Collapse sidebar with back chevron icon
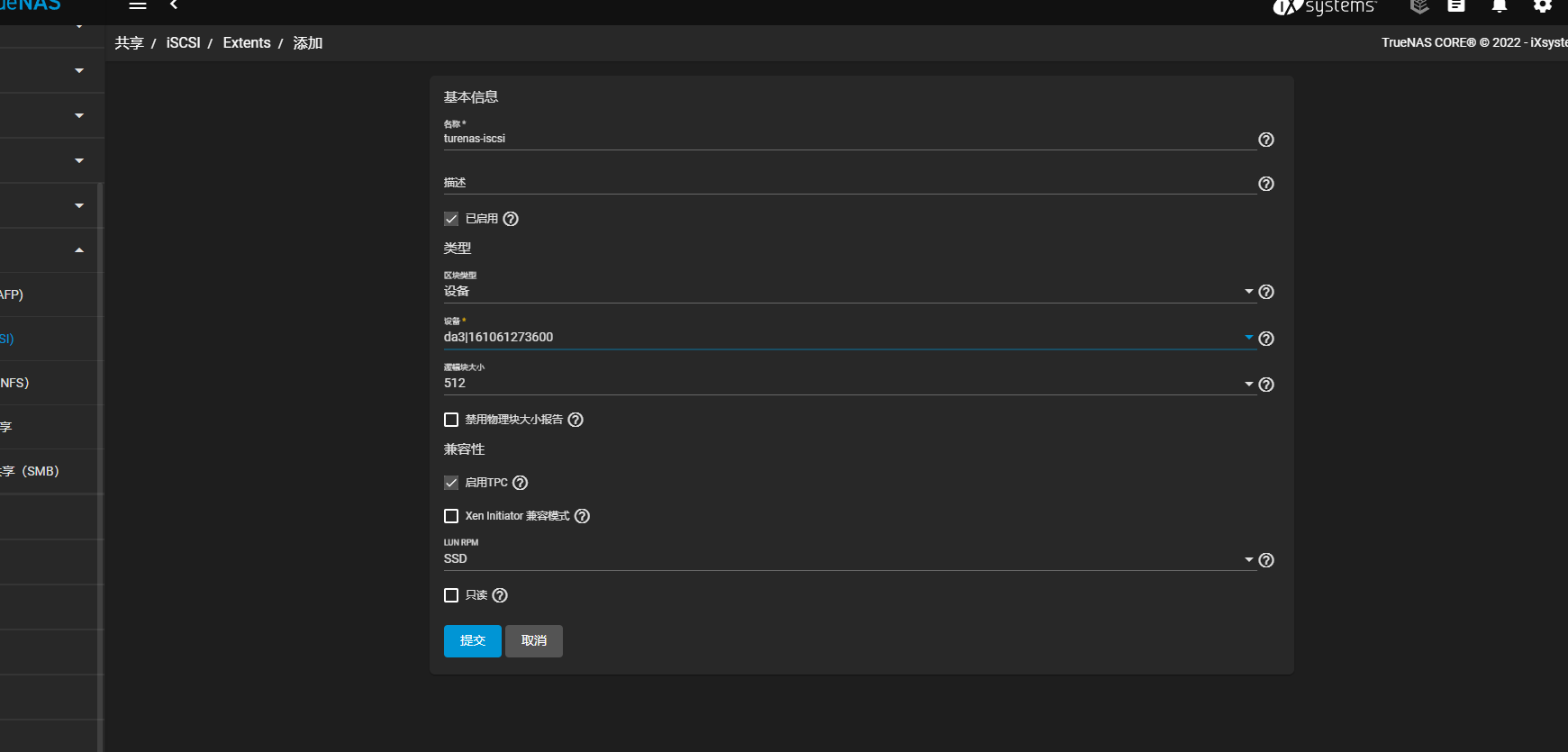The image size is (1568, 752). pyautogui.click(x=174, y=5)
